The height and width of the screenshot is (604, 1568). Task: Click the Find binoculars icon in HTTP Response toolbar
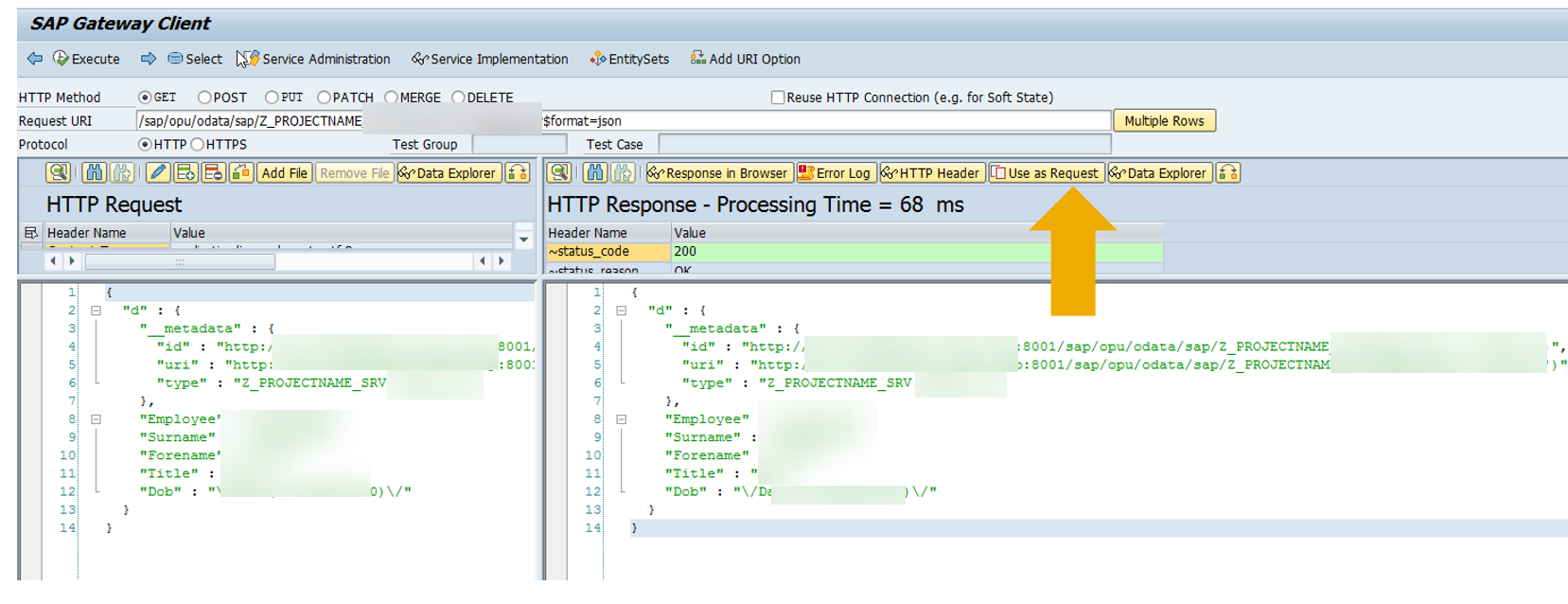tap(595, 173)
